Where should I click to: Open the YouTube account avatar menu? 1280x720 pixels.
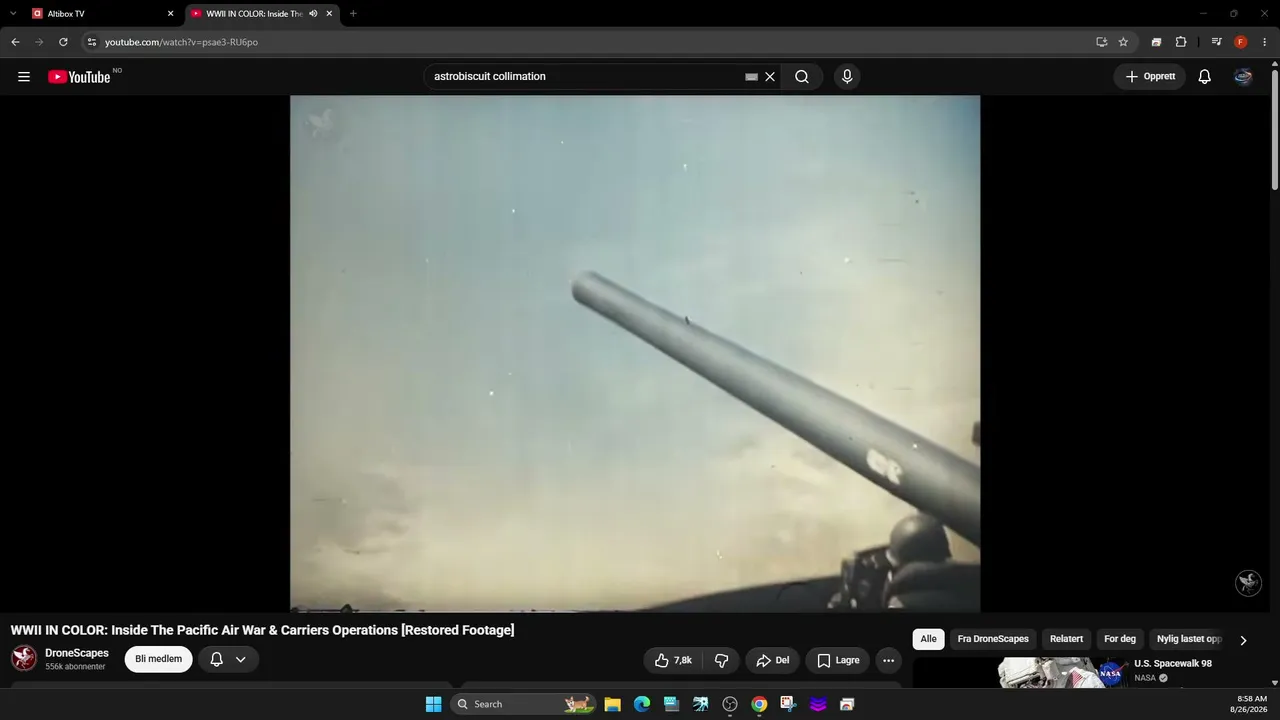point(1243,77)
